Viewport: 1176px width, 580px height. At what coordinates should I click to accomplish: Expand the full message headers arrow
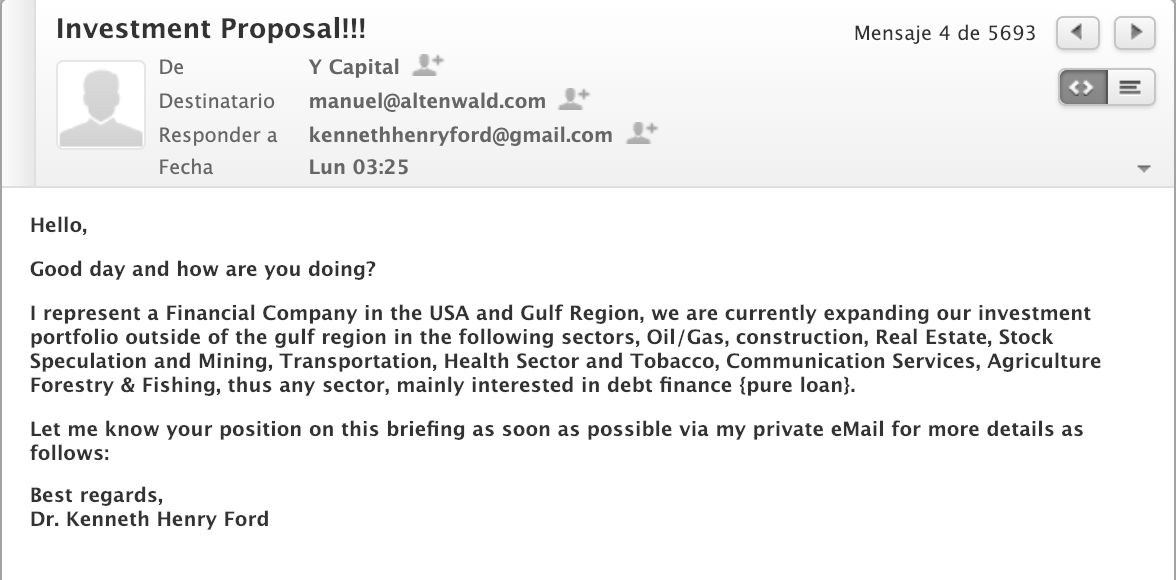1144,169
